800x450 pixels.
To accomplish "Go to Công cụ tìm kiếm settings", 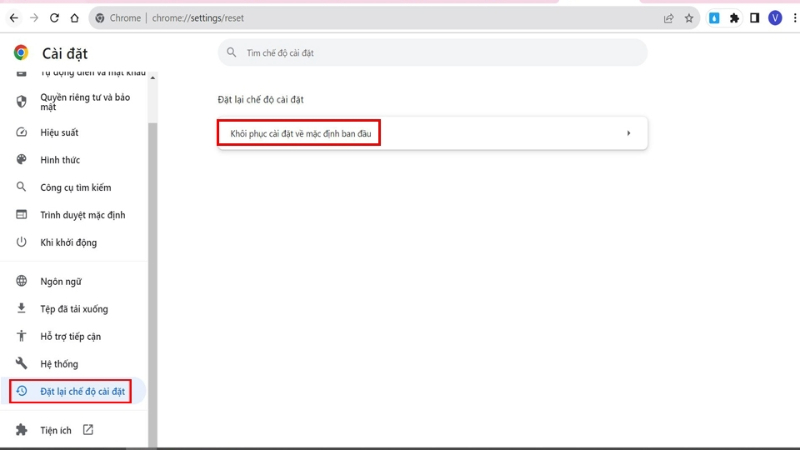I will [74, 187].
